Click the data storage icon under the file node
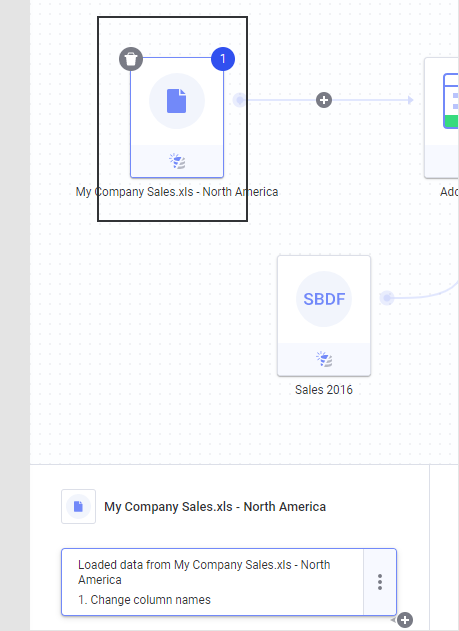This screenshot has width=459, height=631. coord(177,161)
